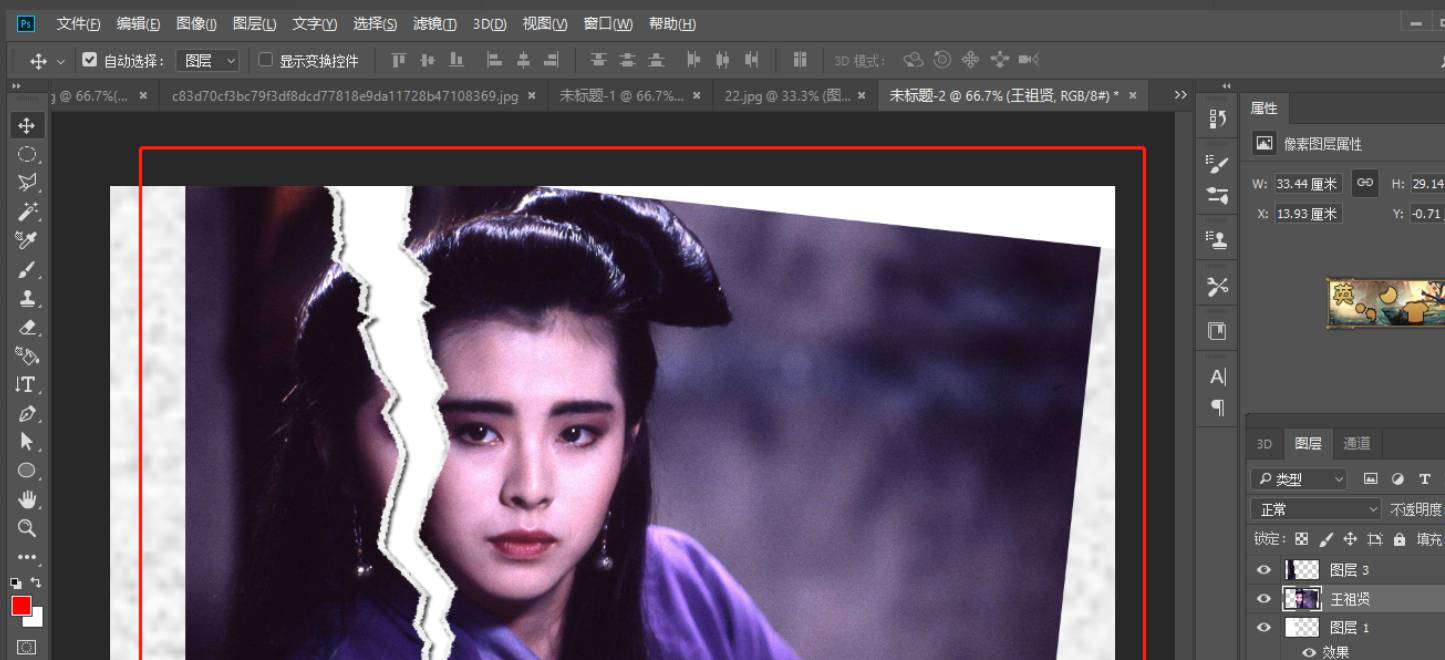1445x660 pixels.
Task: Click the red foreground color swatch
Action: pos(20,606)
